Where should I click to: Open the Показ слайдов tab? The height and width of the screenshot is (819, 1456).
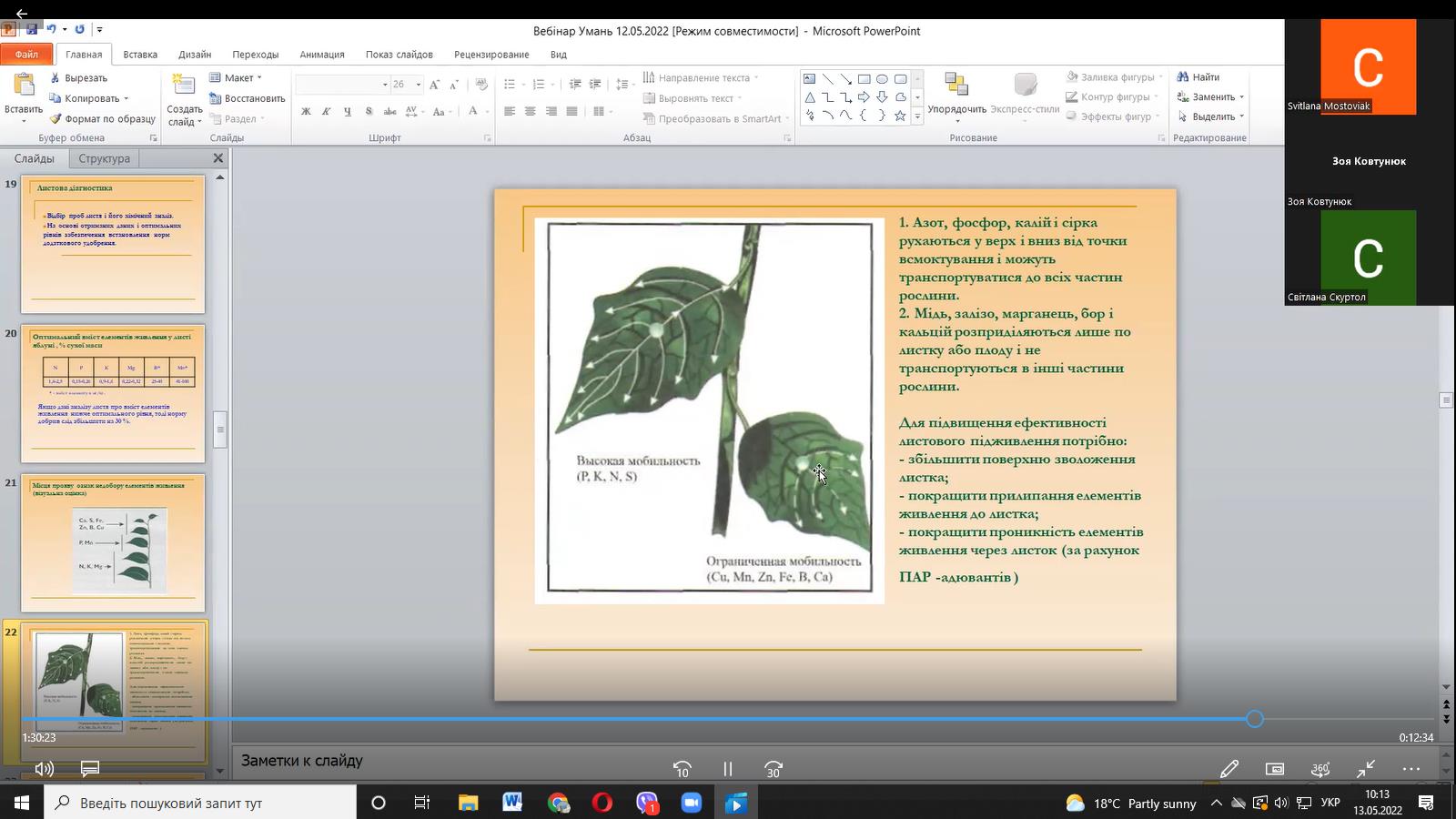(399, 55)
